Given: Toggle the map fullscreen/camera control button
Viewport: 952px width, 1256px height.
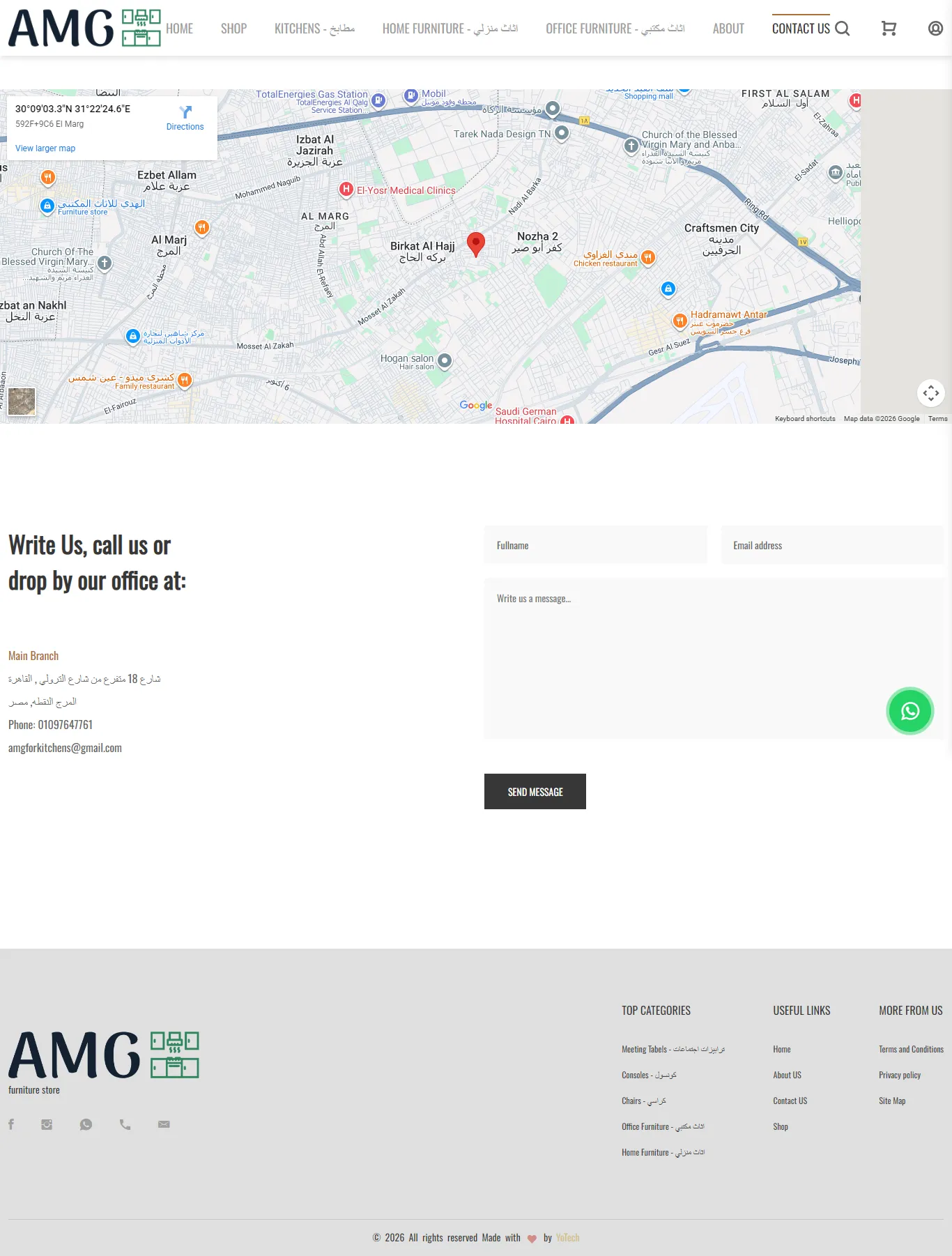Looking at the screenshot, I should tap(930, 393).
